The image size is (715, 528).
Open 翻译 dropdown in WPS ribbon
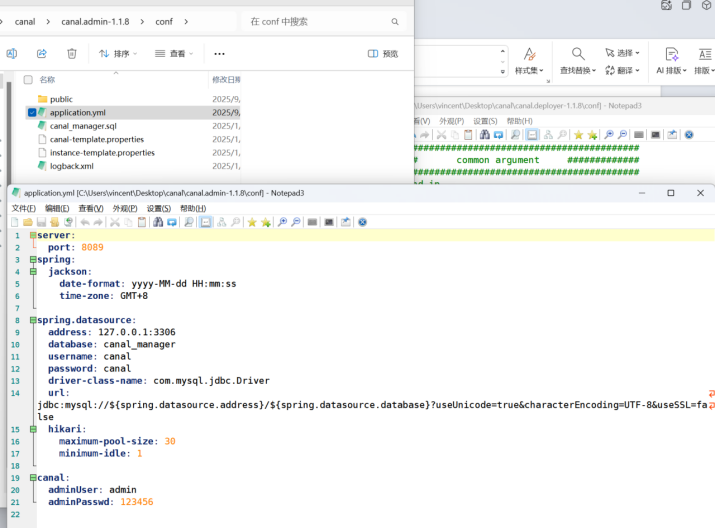pos(622,70)
